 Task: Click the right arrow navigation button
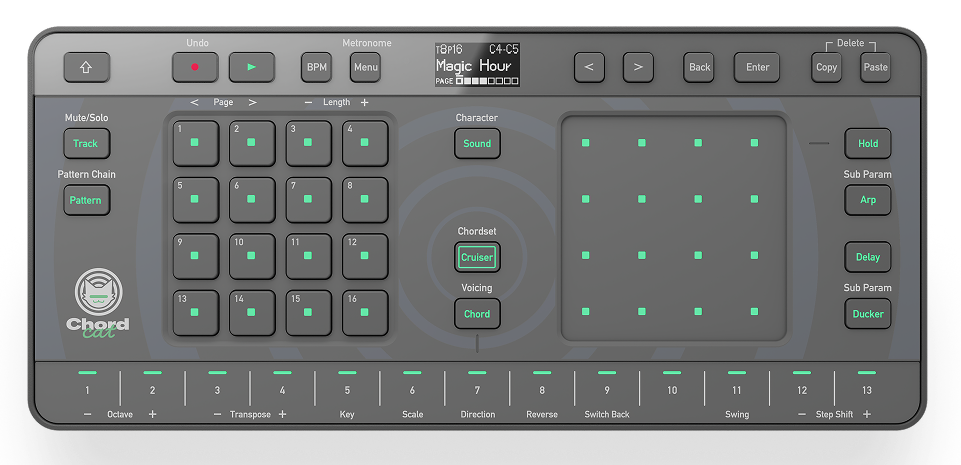(x=638, y=67)
